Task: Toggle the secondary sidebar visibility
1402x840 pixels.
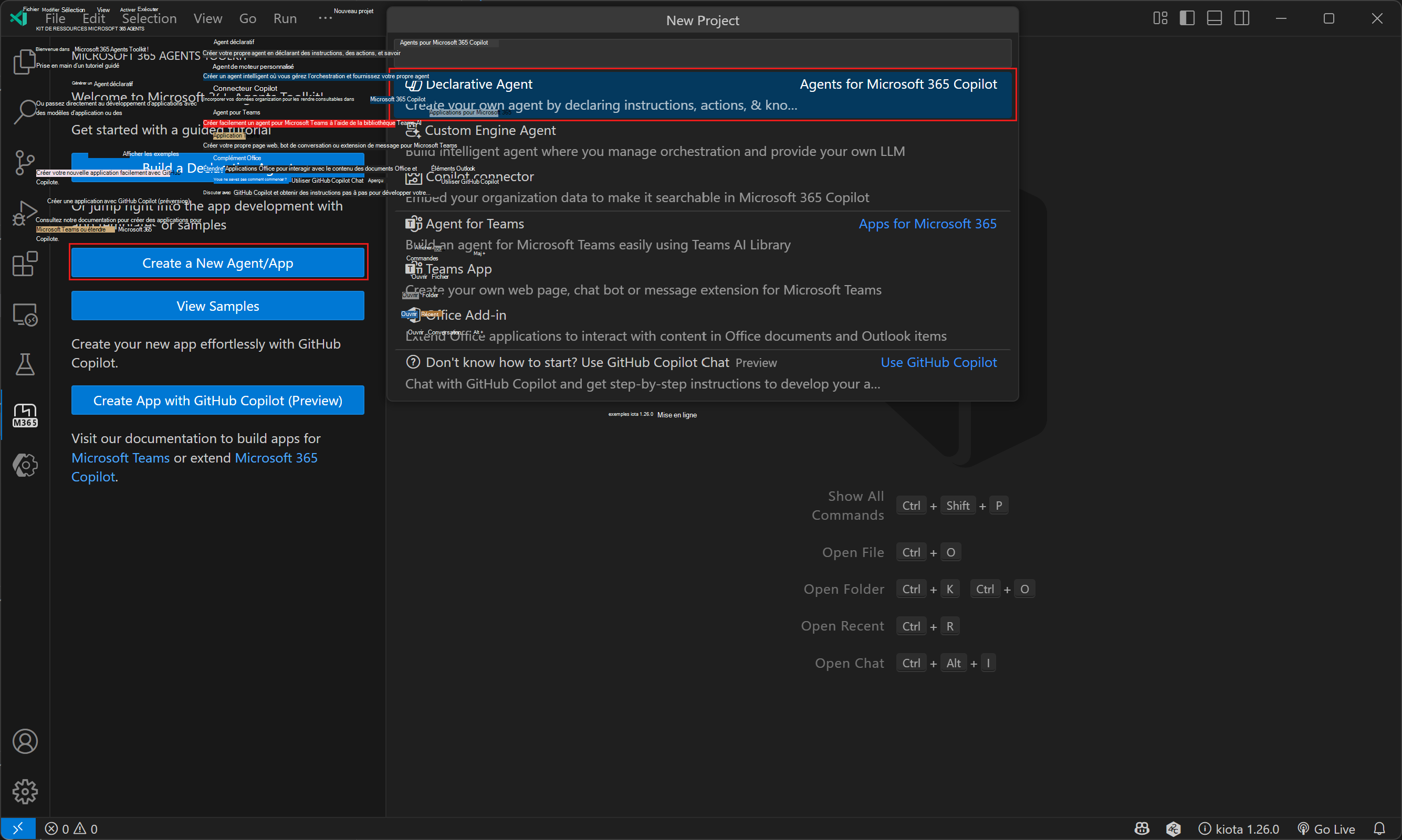Action: click(x=1242, y=17)
